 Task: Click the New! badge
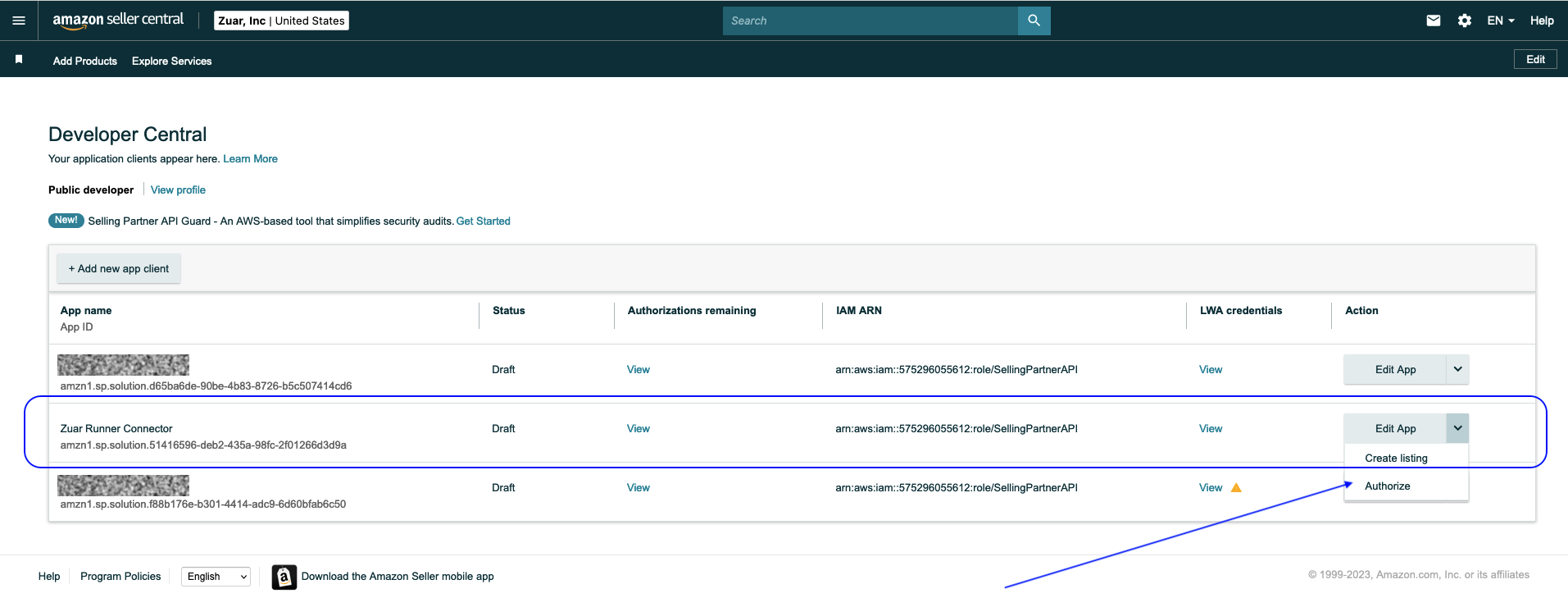66,220
